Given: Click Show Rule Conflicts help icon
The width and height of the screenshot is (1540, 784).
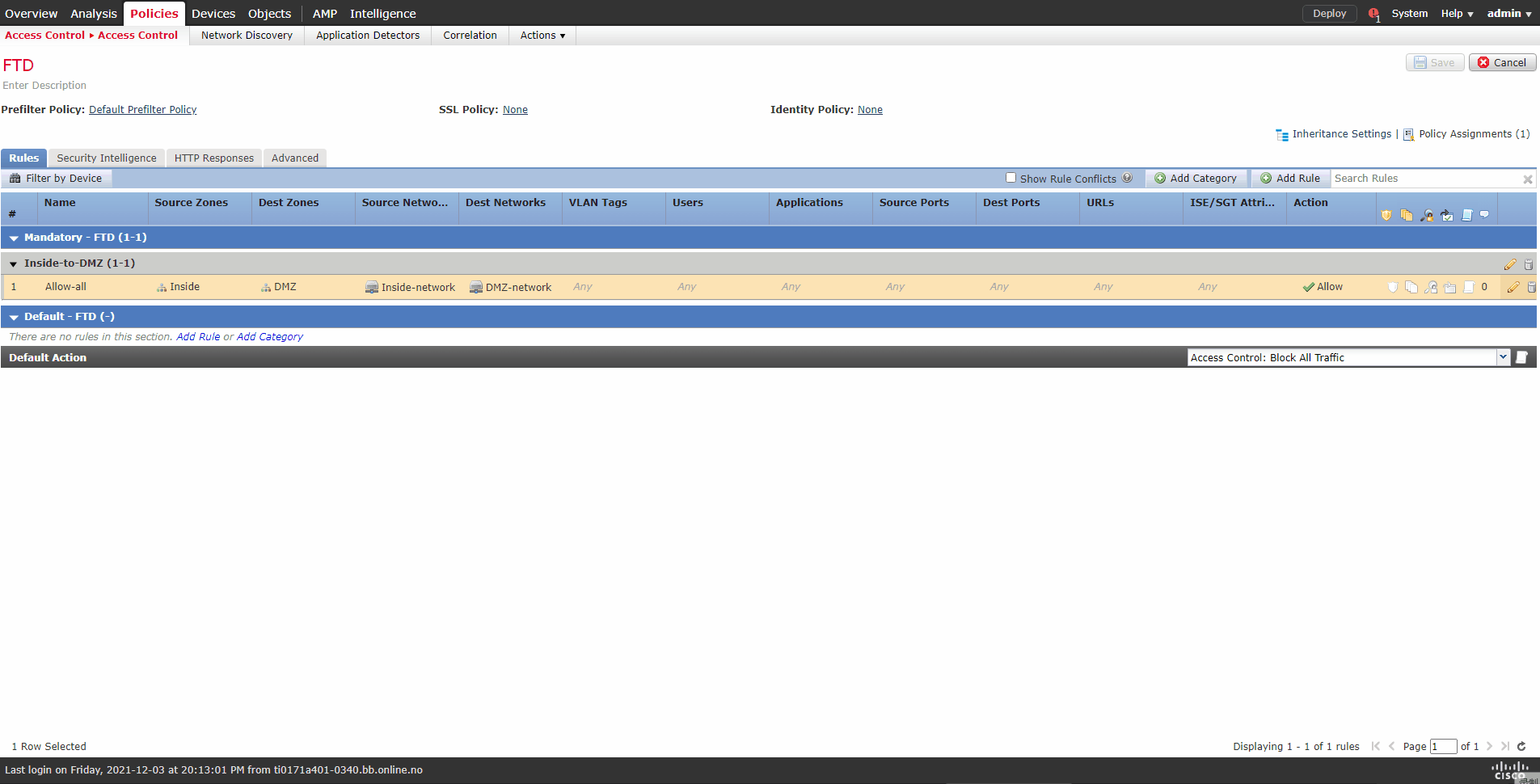Looking at the screenshot, I should (x=1127, y=178).
